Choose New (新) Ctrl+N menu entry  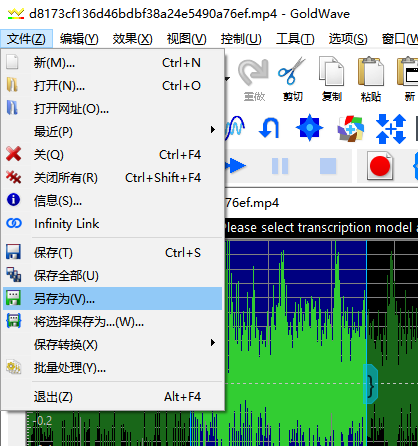click(112, 62)
